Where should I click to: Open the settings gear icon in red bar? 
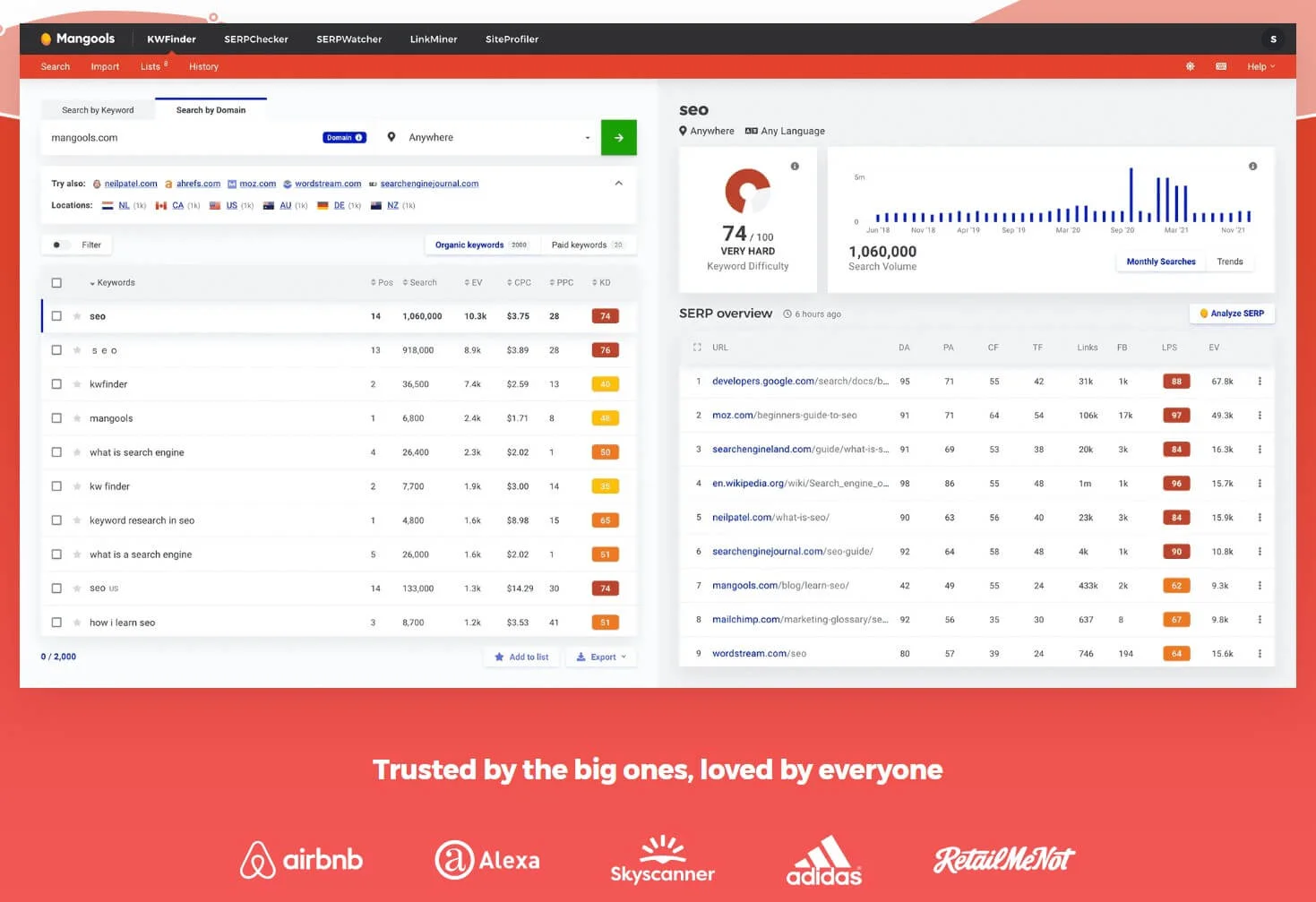(x=1190, y=66)
